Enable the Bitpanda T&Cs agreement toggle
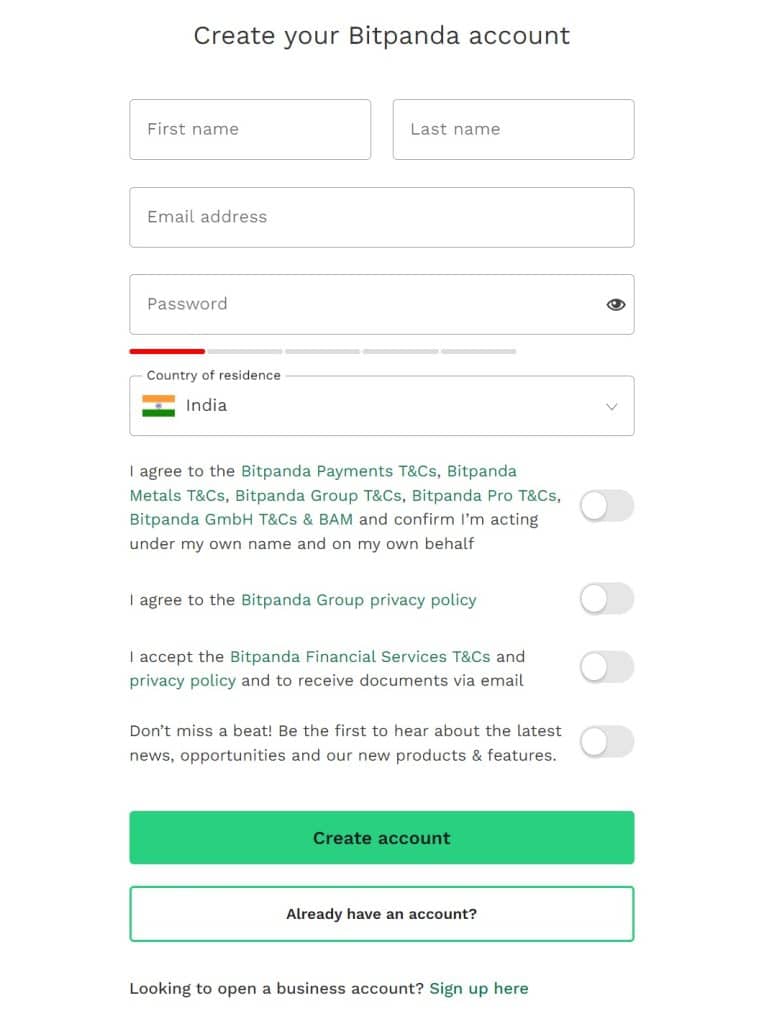The width and height of the screenshot is (764, 1024). point(606,506)
